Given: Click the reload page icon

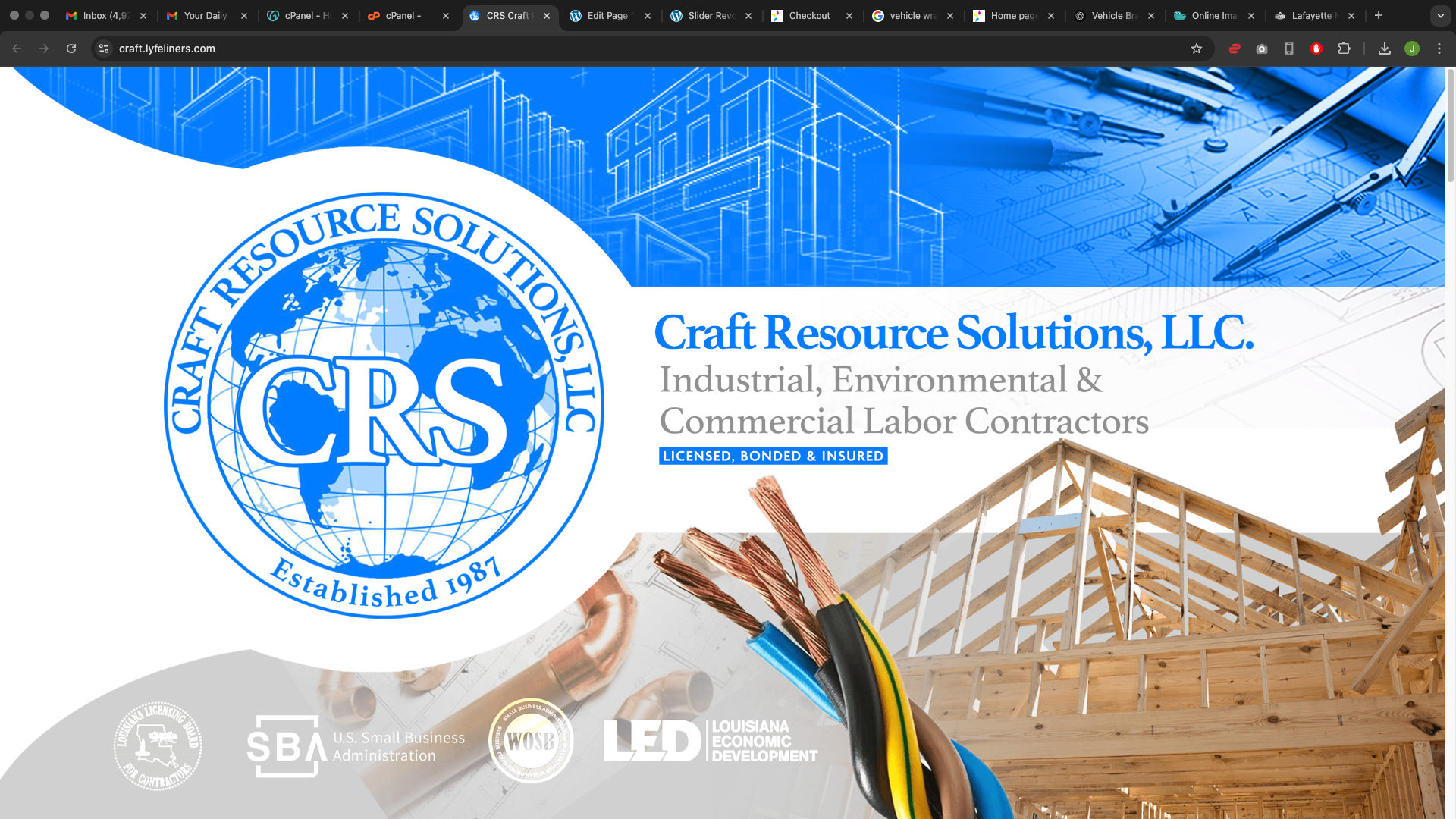Looking at the screenshot, I should tap(71, 49).
